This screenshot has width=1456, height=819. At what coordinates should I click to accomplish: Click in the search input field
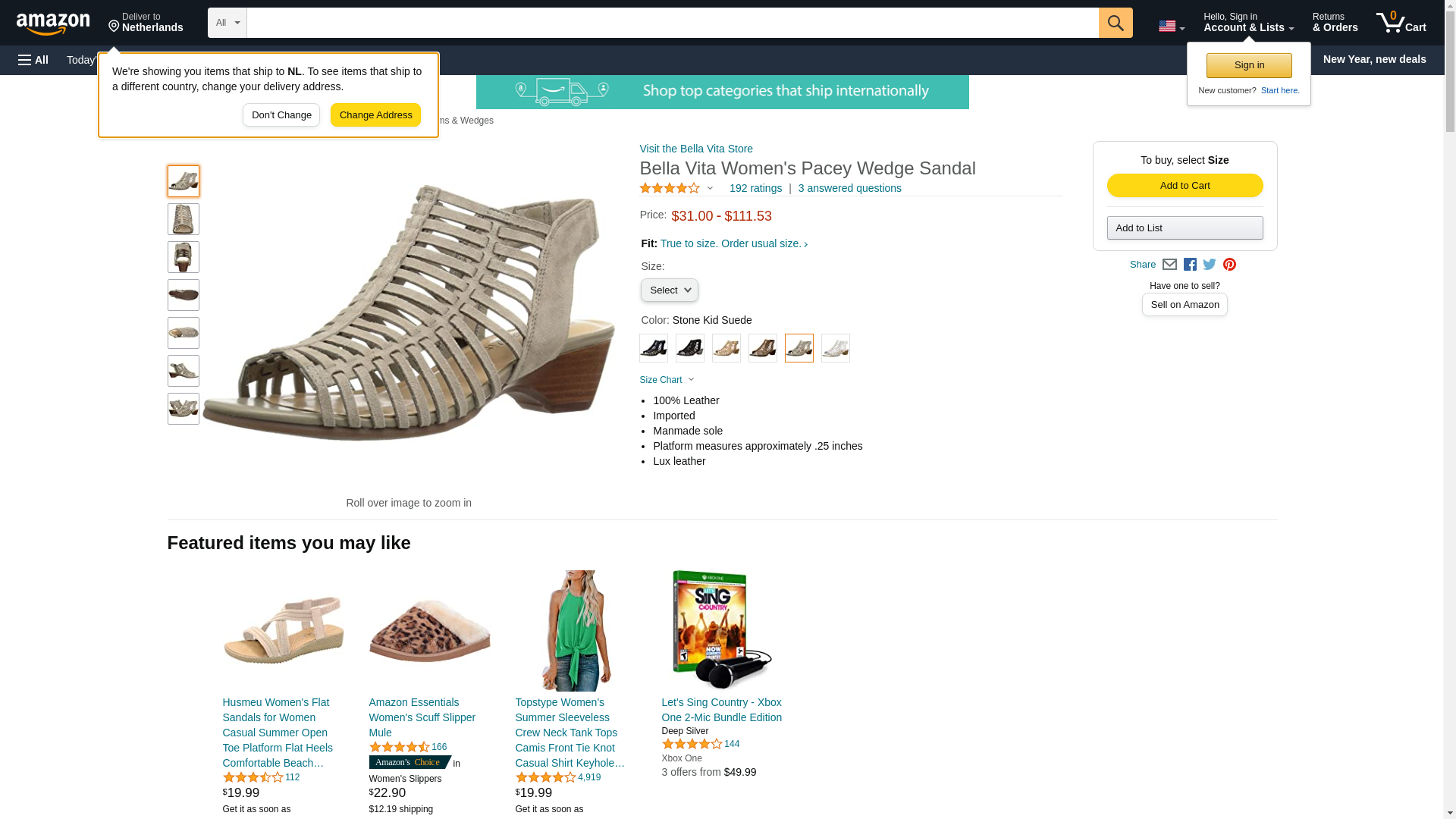(x=673, y=23)
